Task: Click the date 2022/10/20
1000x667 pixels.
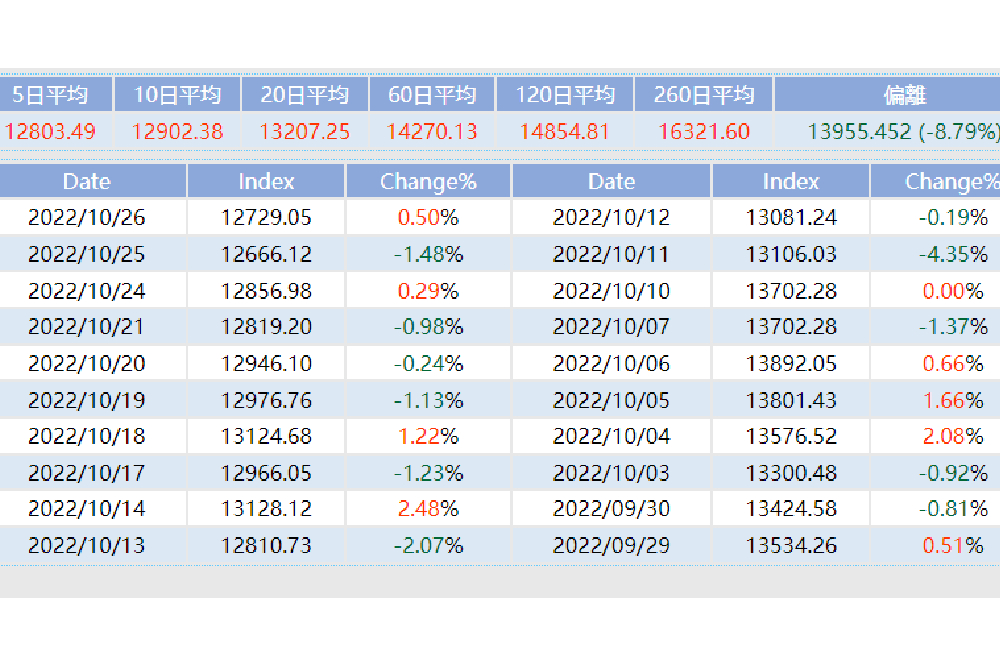Action: [x=87, y=363]
